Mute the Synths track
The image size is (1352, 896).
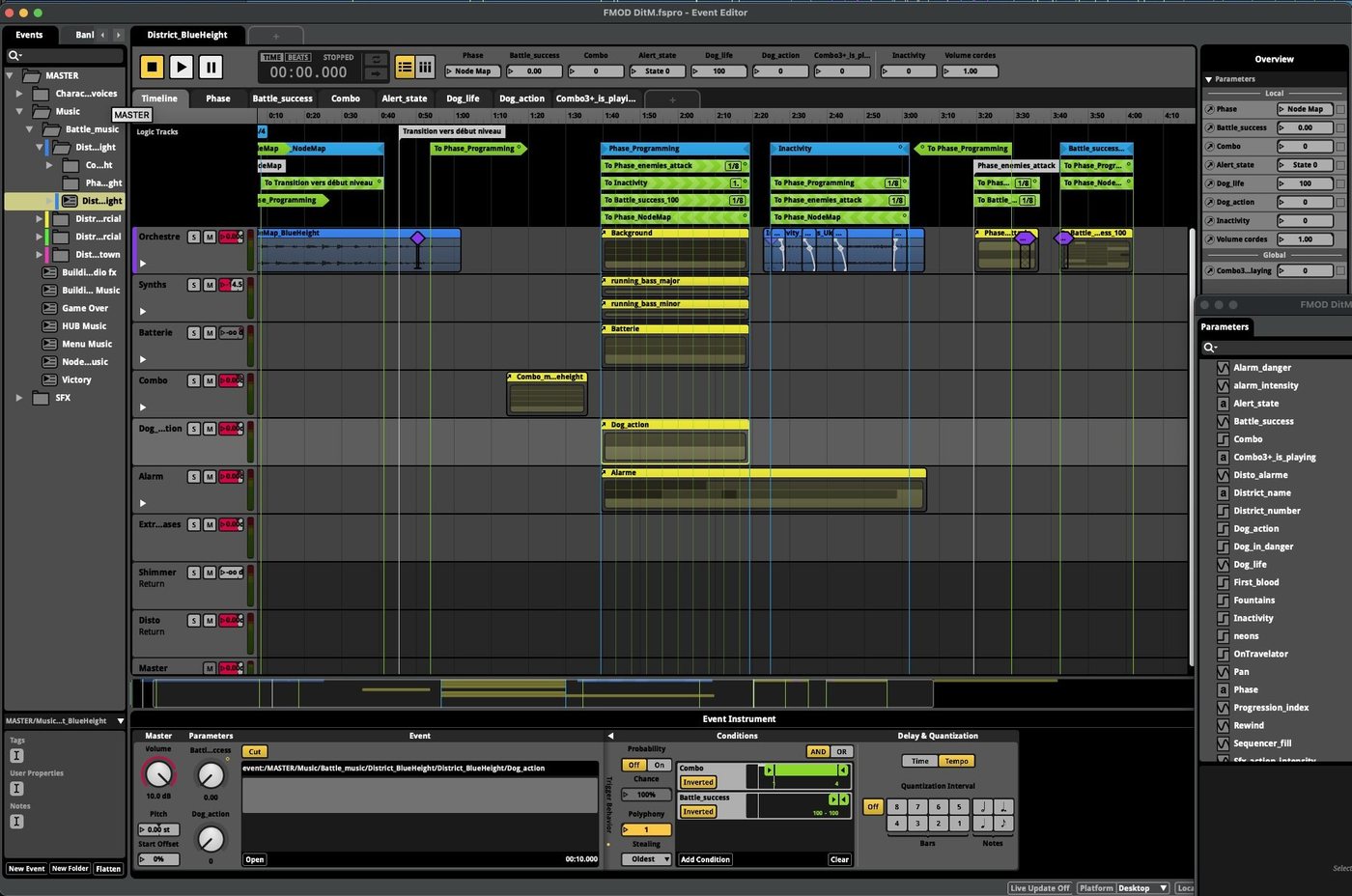click(209, 285)
